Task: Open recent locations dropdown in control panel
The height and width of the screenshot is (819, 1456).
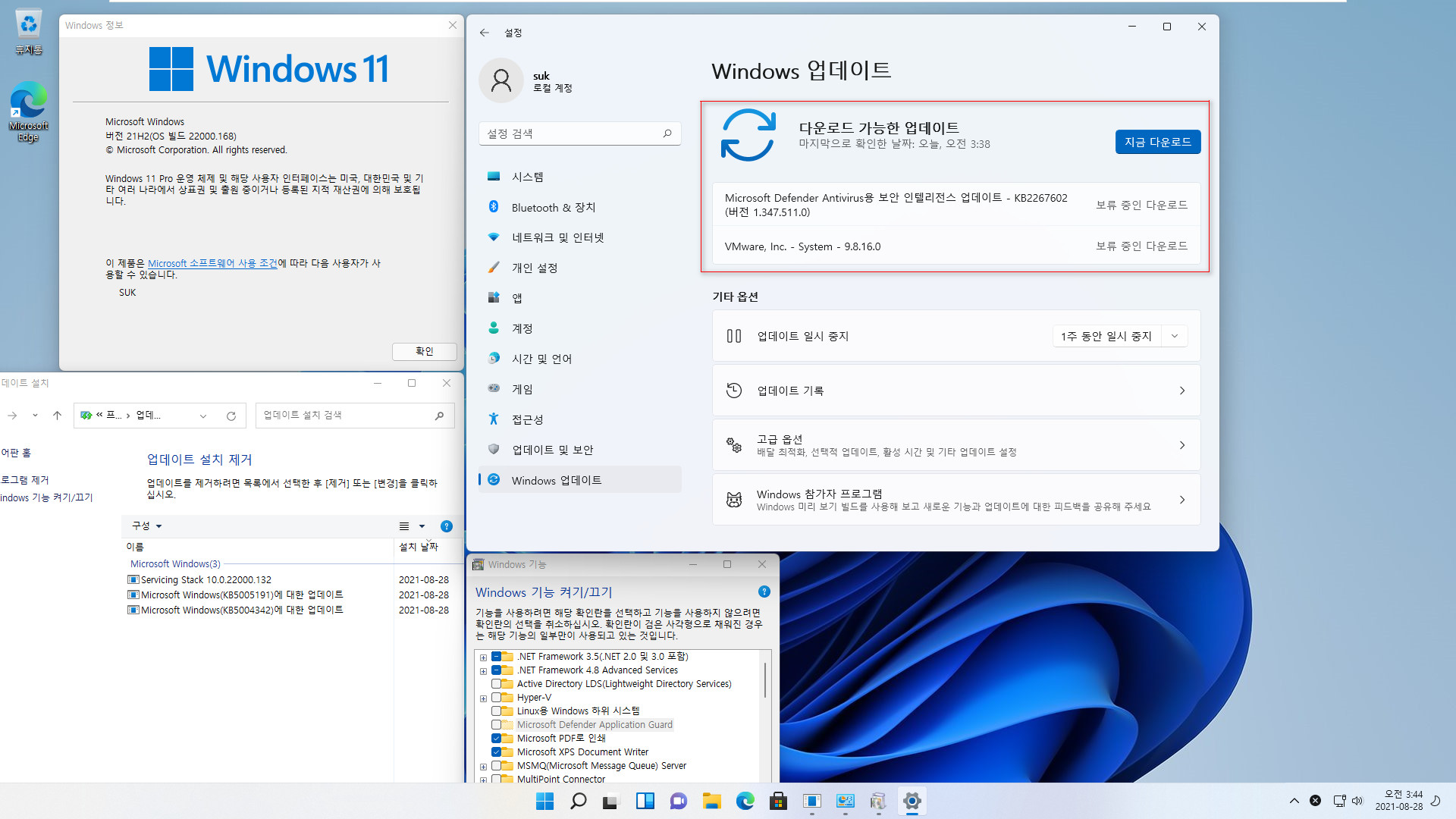Action: pos(35,416)
